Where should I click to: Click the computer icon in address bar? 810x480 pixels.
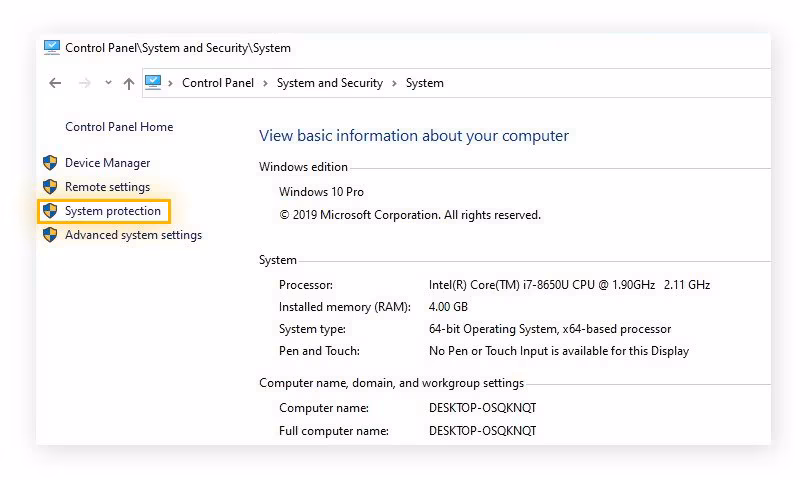(153, 83)
